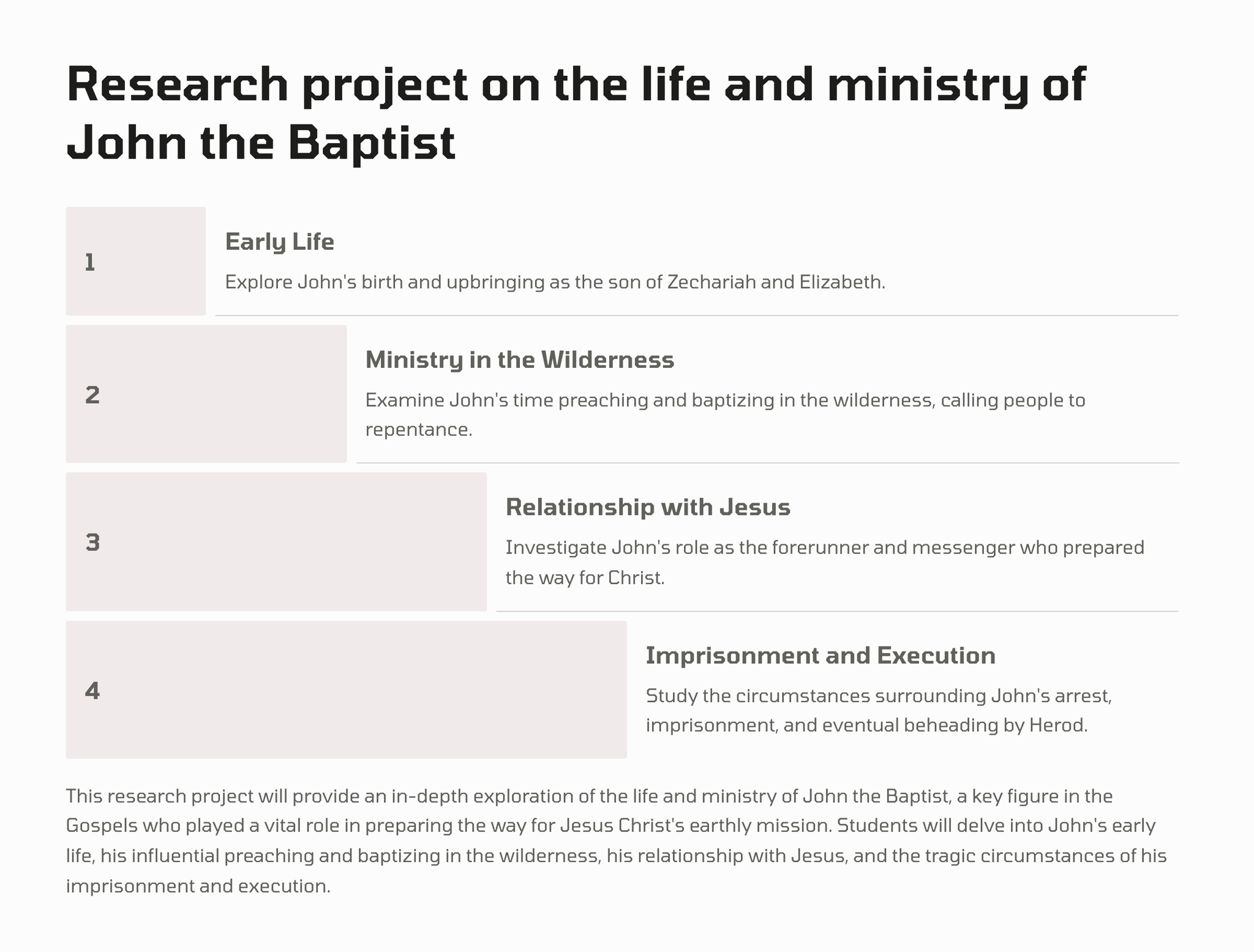Viewport: 1254px width, 952px height.
Task: Click the "Relationship with Jesus" heading
Action: tap(648, 508)
